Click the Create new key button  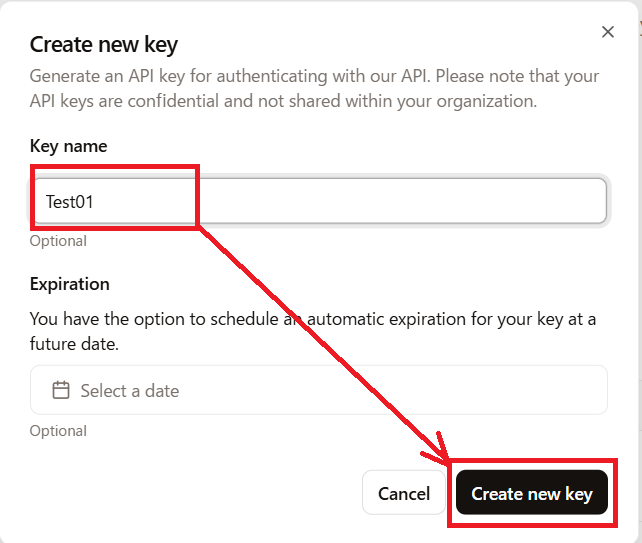tap(532, 493)
